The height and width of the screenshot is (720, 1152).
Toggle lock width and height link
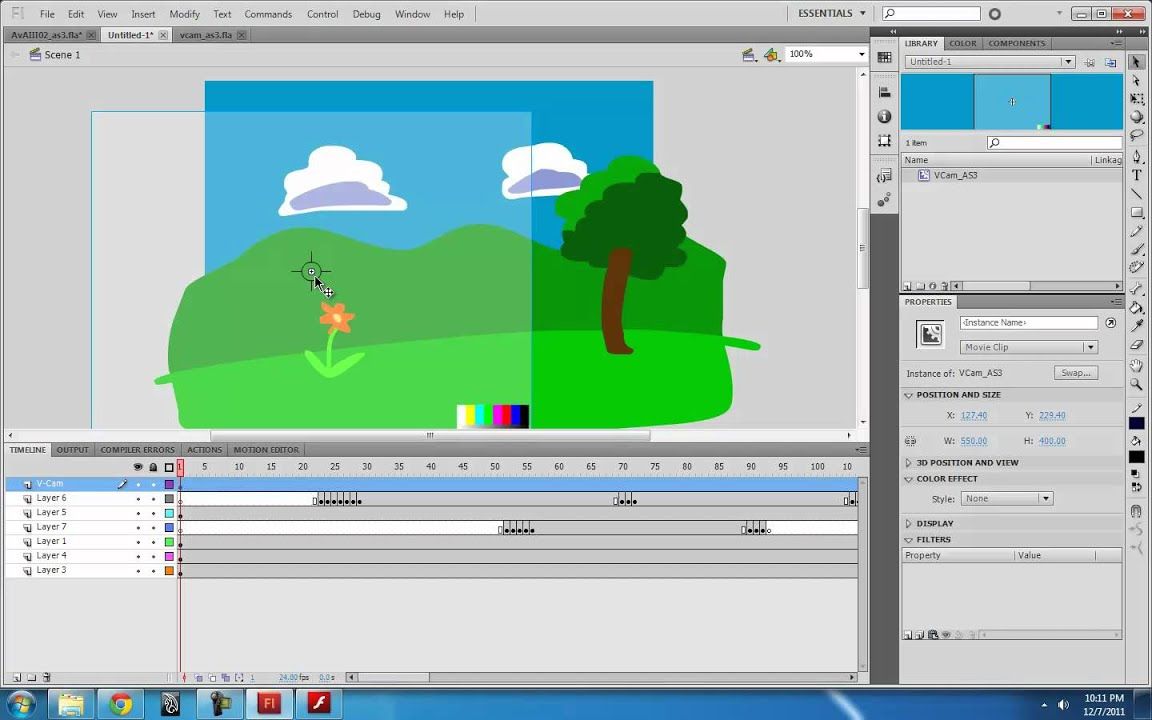(910, 441)
